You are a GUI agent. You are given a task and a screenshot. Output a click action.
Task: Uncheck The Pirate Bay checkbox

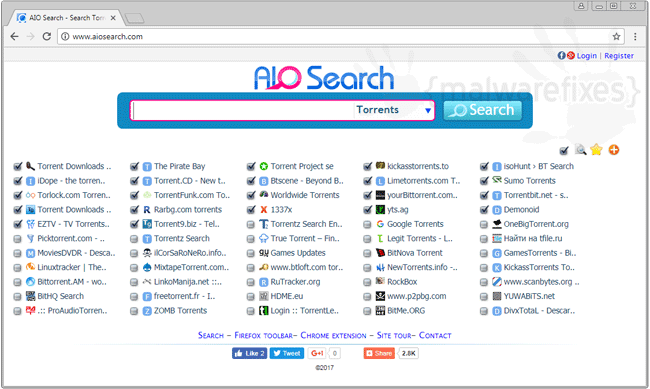coord(134,166)
